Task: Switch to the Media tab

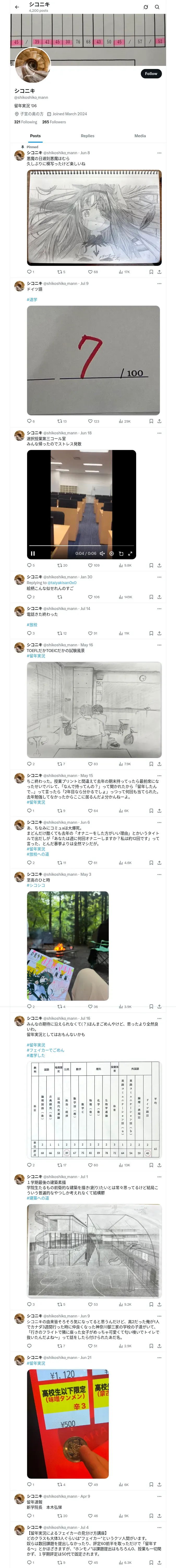Action: coord(140,136)
